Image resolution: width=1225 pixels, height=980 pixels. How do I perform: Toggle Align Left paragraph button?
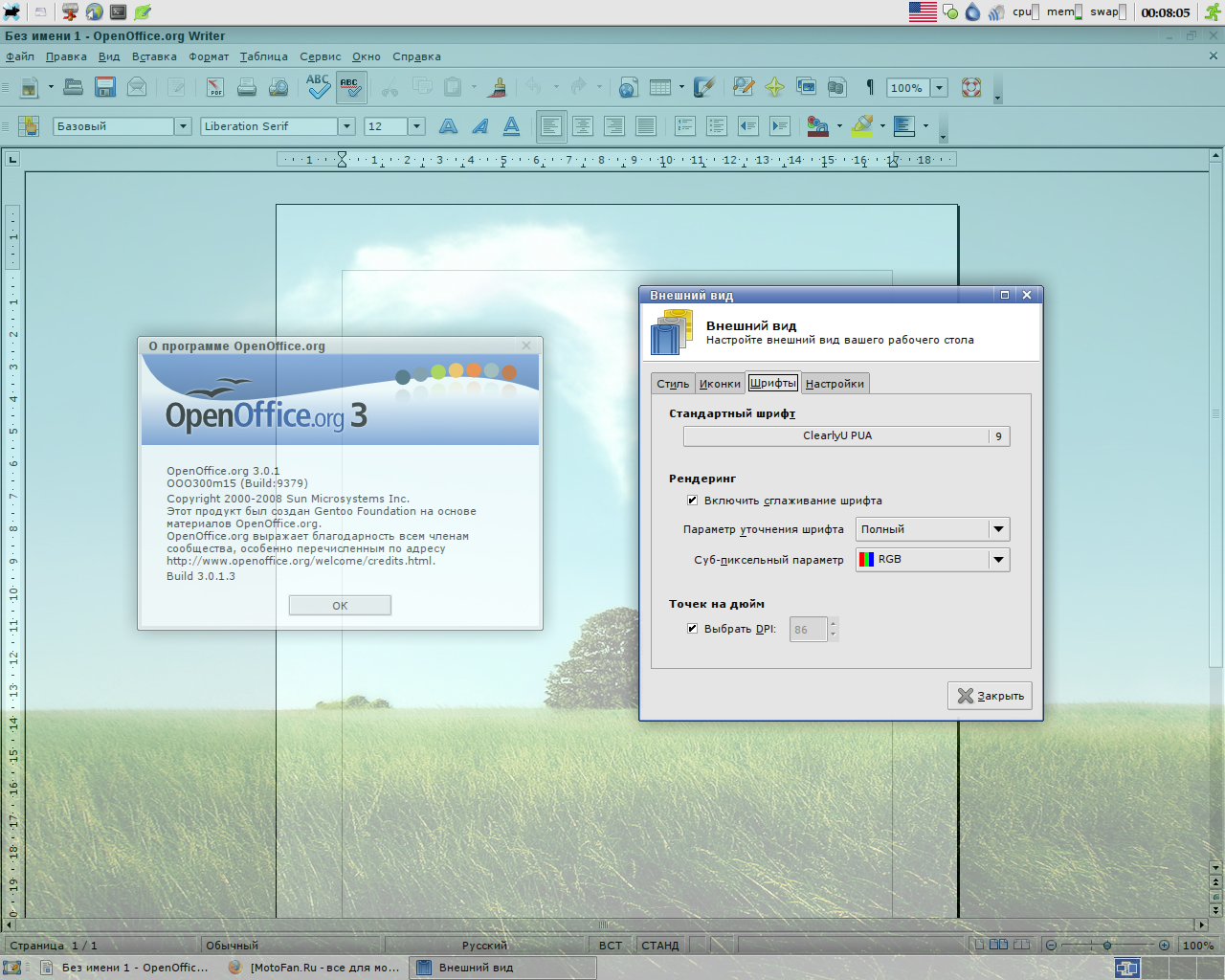click(x=550, y=126)
